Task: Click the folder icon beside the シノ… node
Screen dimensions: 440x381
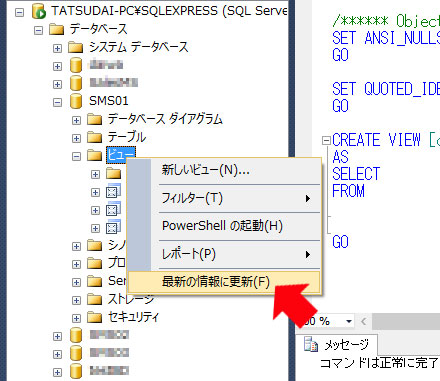Action: (x=95, y=245)
